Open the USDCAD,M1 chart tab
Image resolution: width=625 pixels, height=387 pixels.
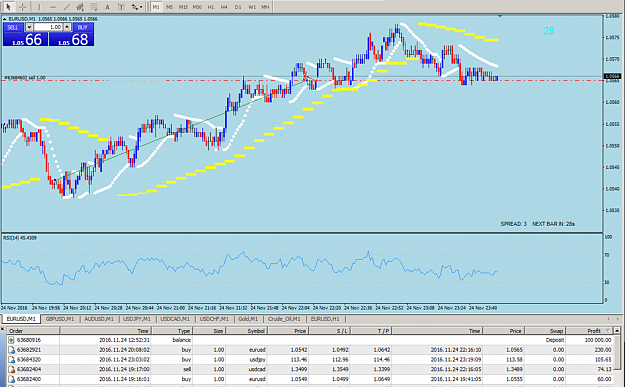pos(175,319)
